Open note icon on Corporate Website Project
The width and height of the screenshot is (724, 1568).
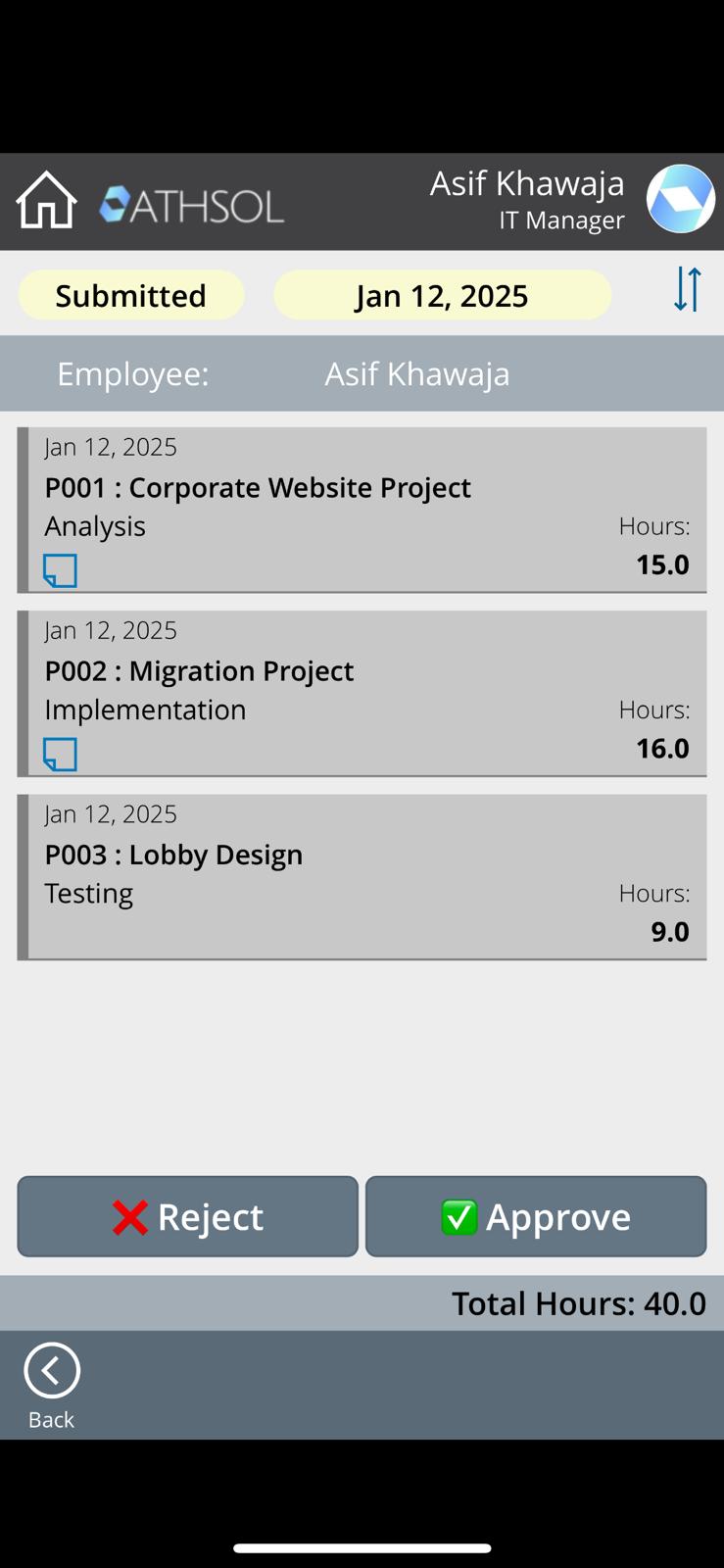60,570
